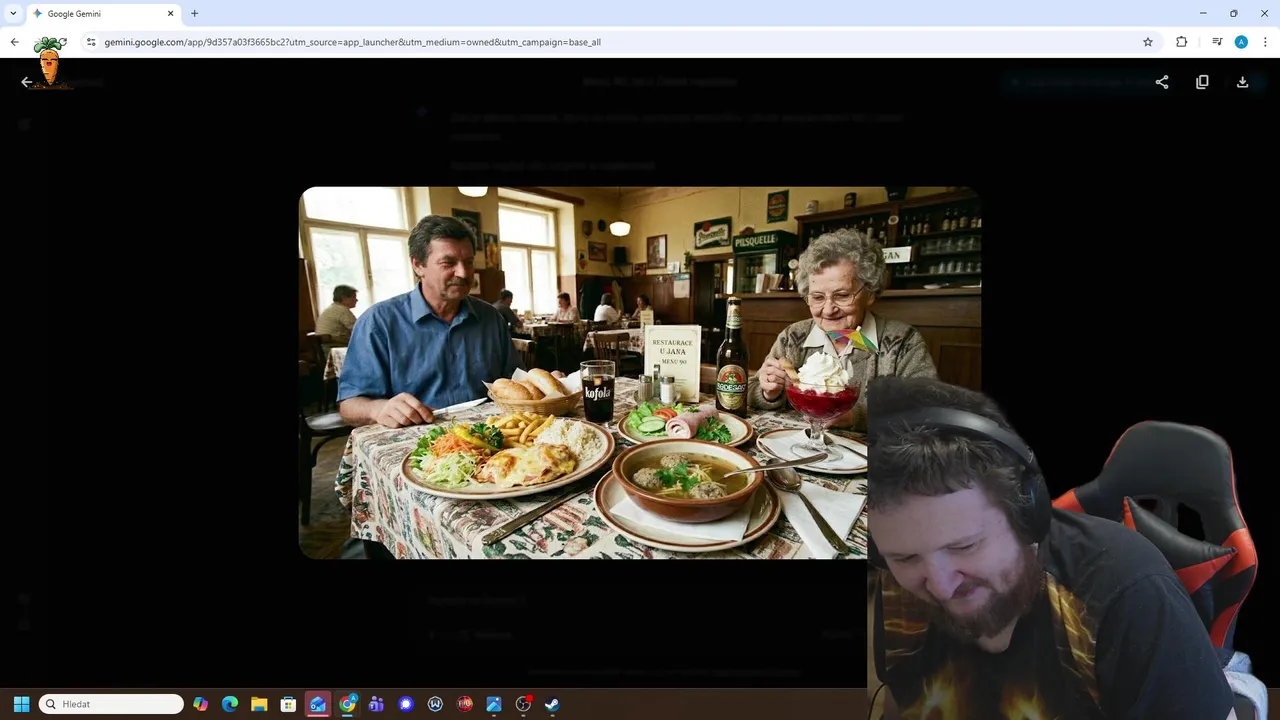Open a new browser tab

tap(194, 14)
